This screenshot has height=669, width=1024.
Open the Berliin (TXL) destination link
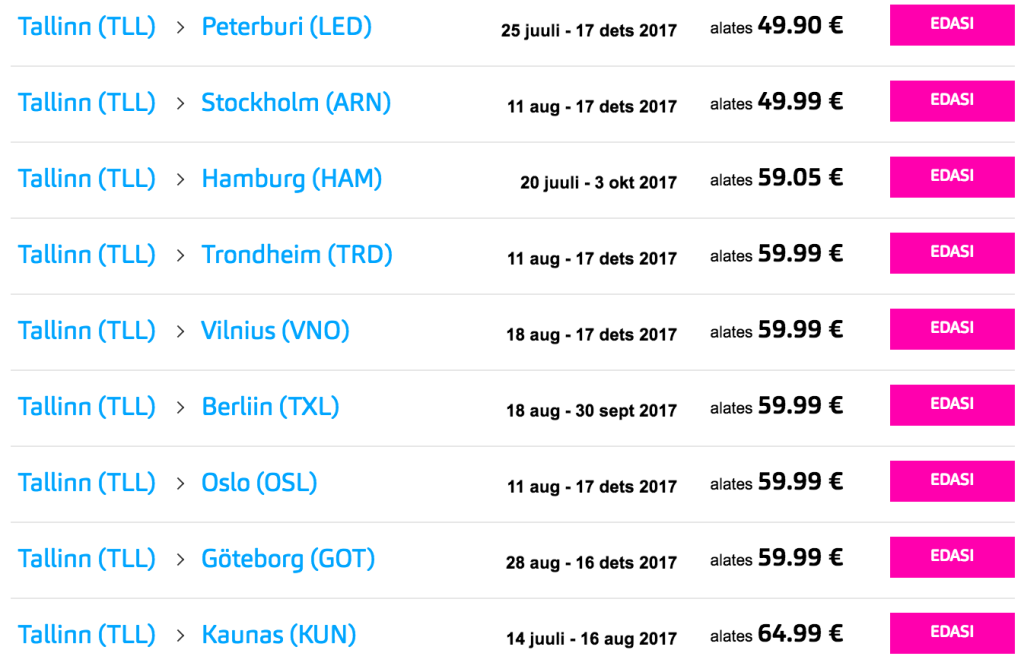(270, 407)
